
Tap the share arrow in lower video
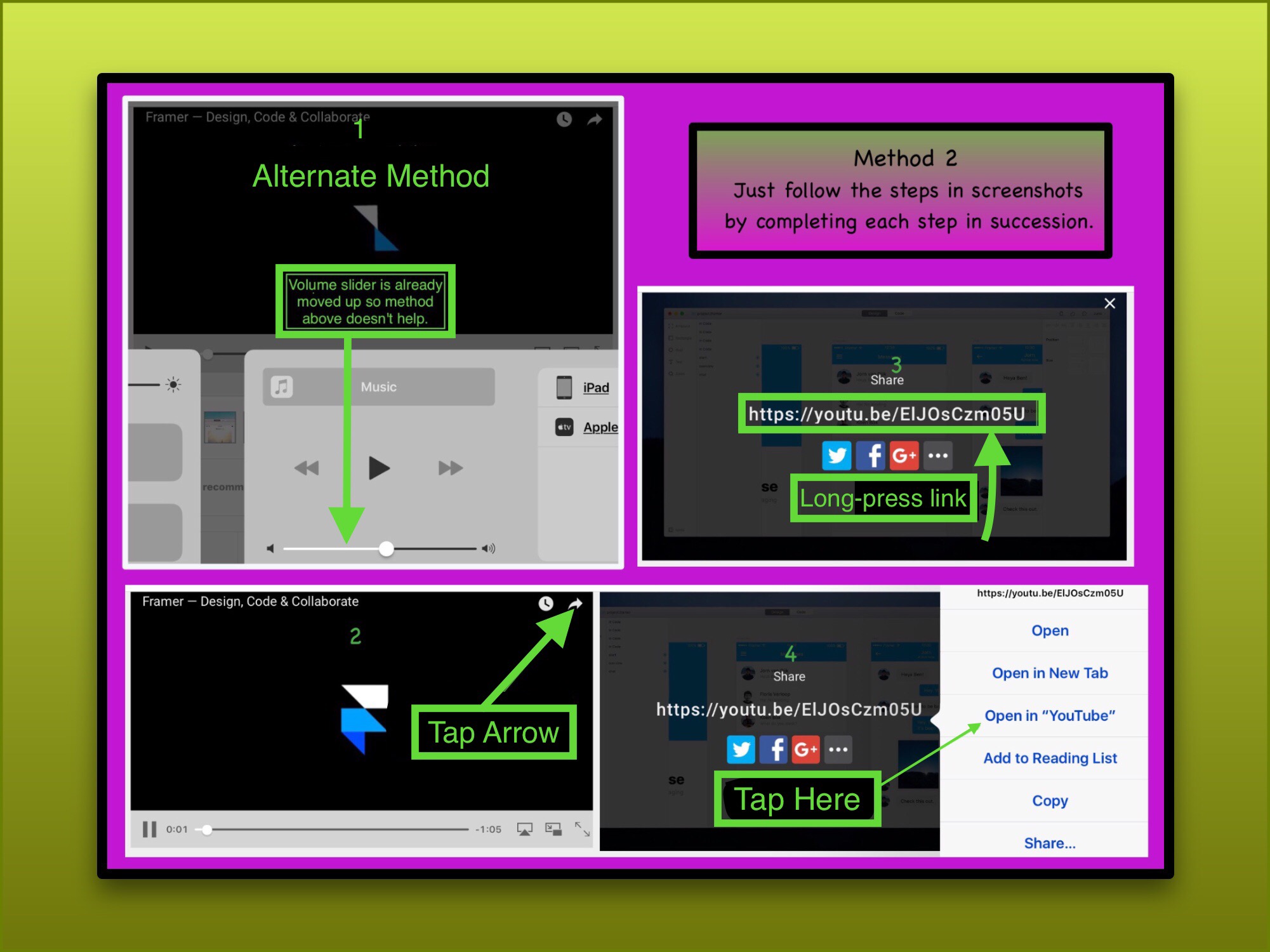[576, 603]
